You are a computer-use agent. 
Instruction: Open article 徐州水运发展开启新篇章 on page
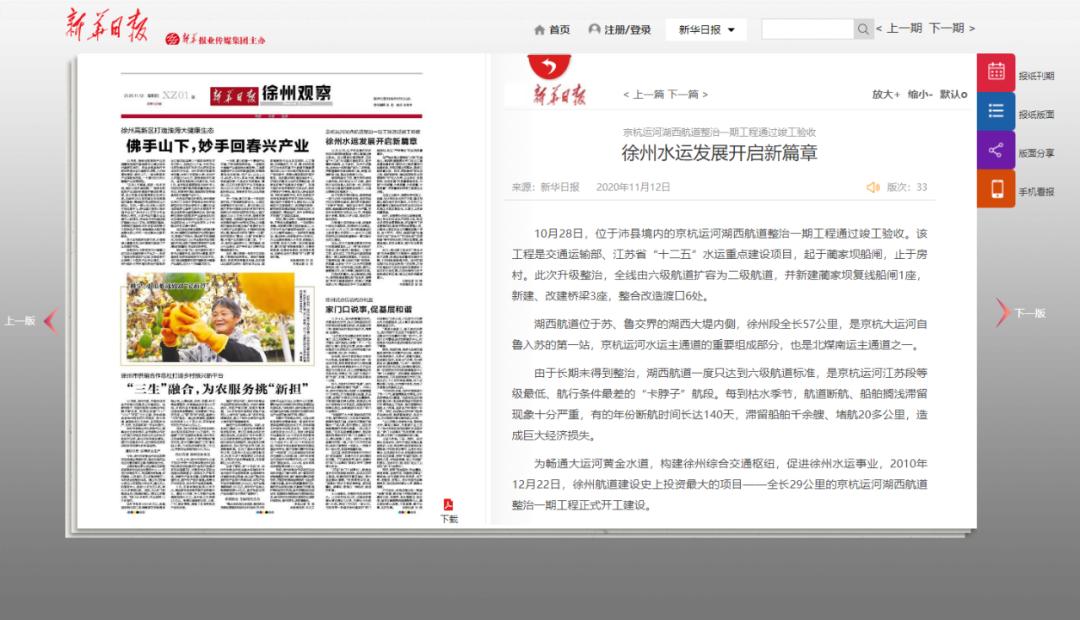pyautogui.click(x=371, y=141)
